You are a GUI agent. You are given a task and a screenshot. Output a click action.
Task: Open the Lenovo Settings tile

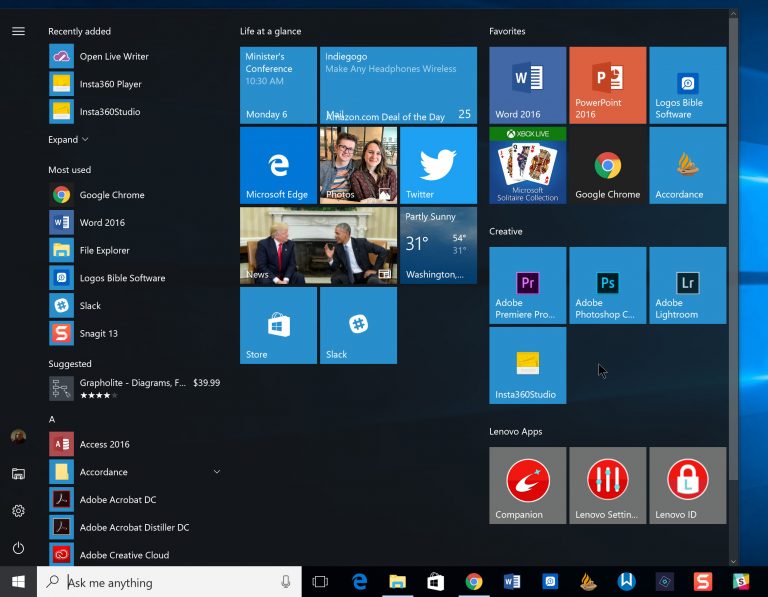(x=607, y=485)
